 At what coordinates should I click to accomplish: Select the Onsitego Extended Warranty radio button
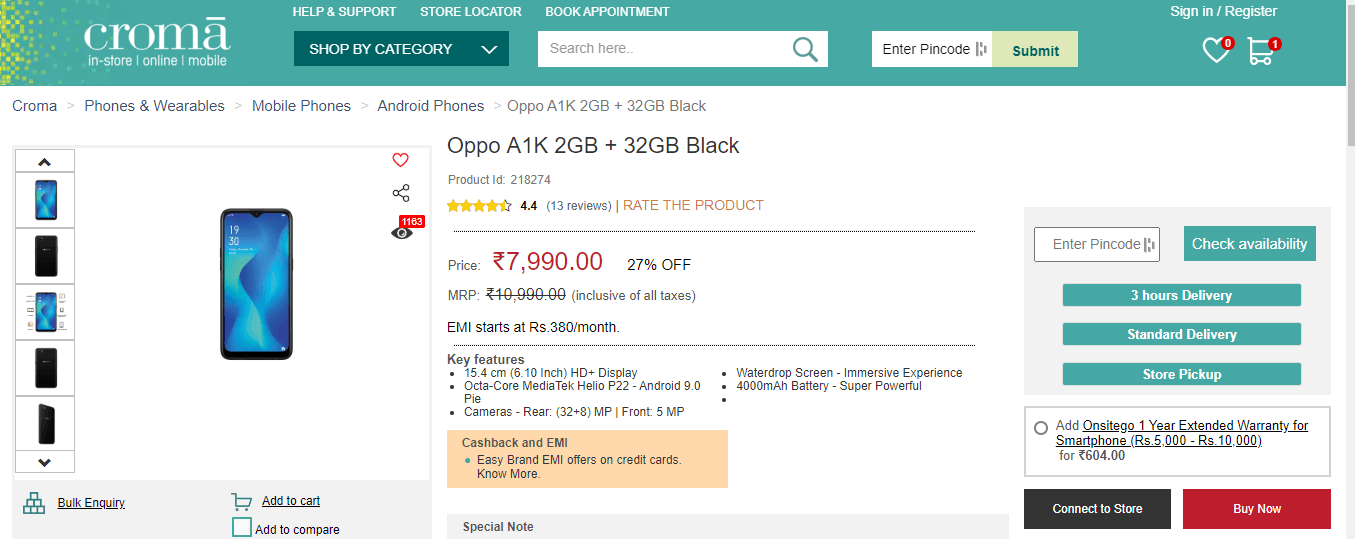[1041, 428]
